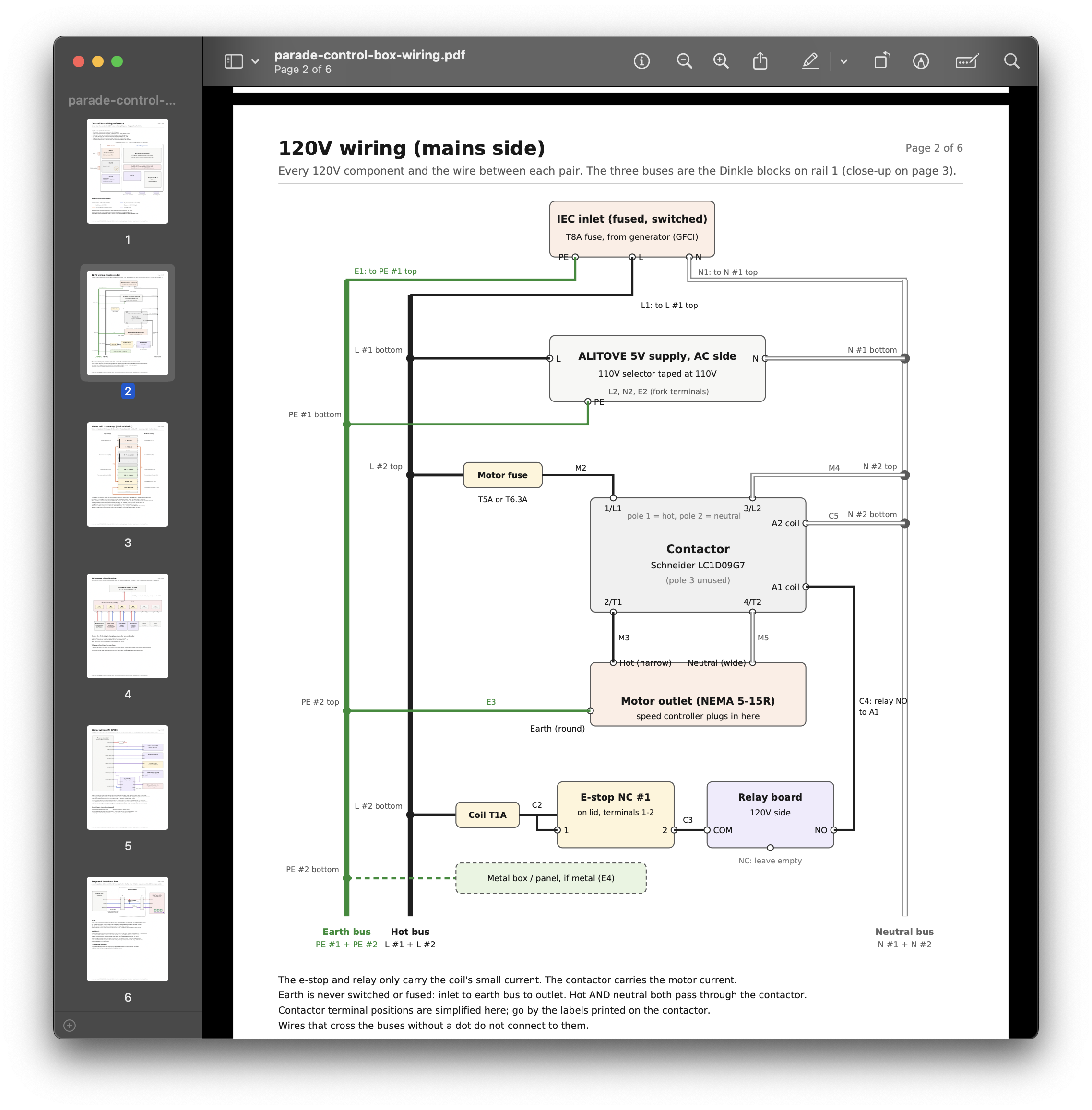The width and height of the screenshot is (1092, 1110).
Task: Click the 'Schneider LC1D09G7' model text
Action: coord(698,566)
